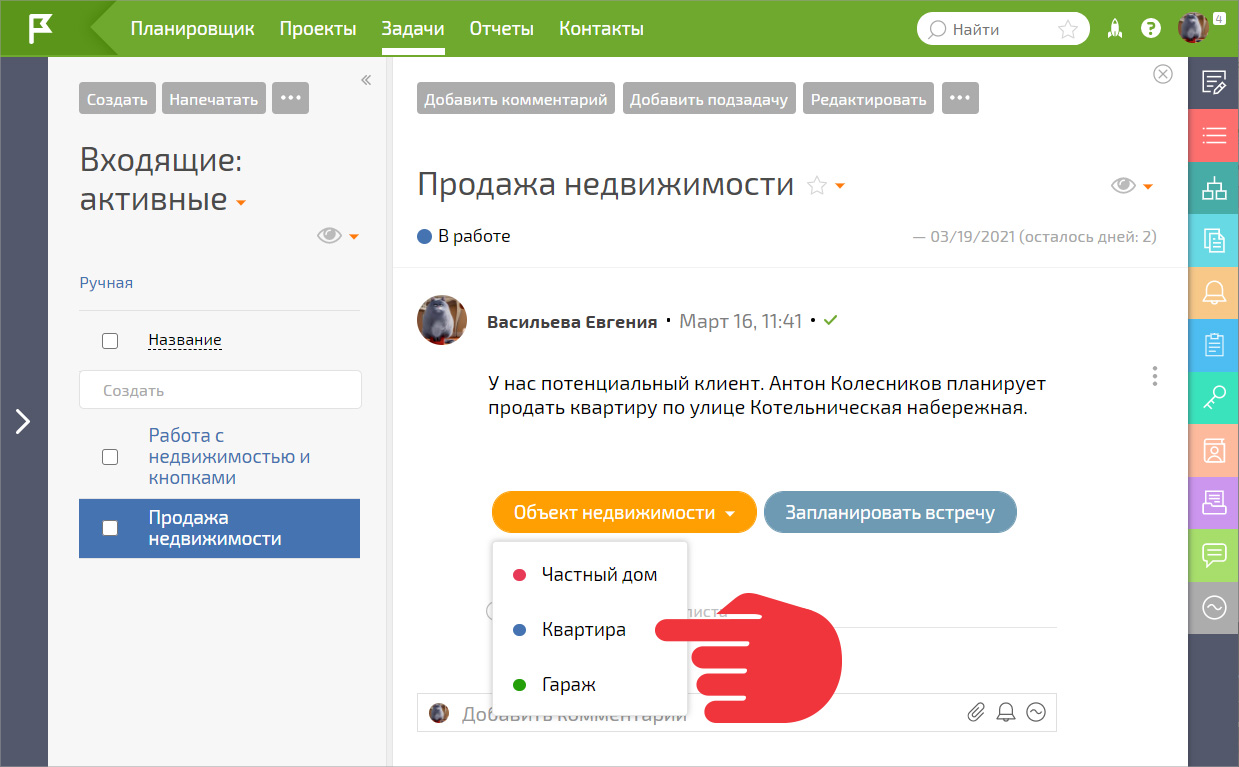Open the red list icon in right sidebar
This screenshot has width=1239, height=767.
point(1214,135)
